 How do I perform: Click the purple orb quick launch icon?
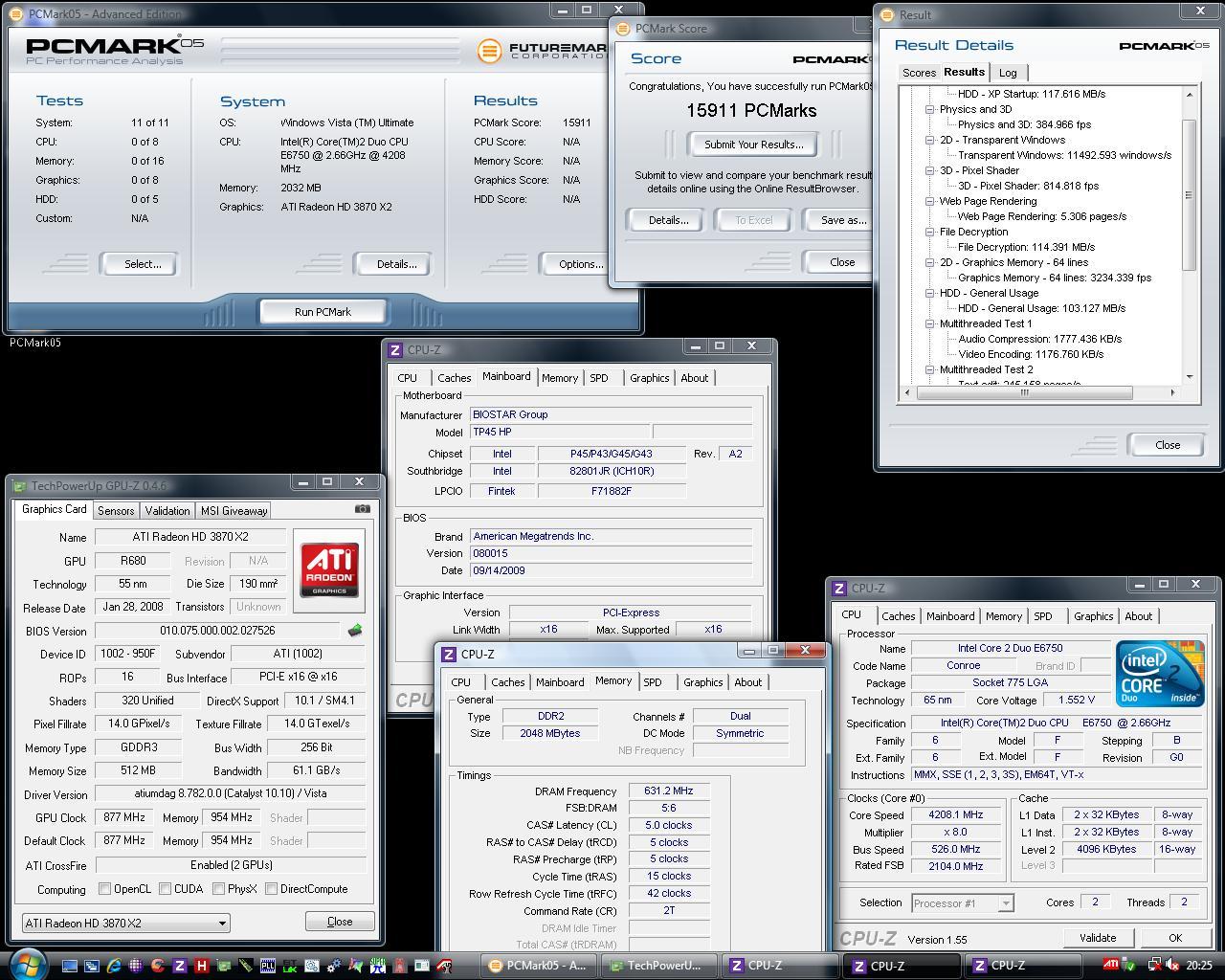[136, 966]
